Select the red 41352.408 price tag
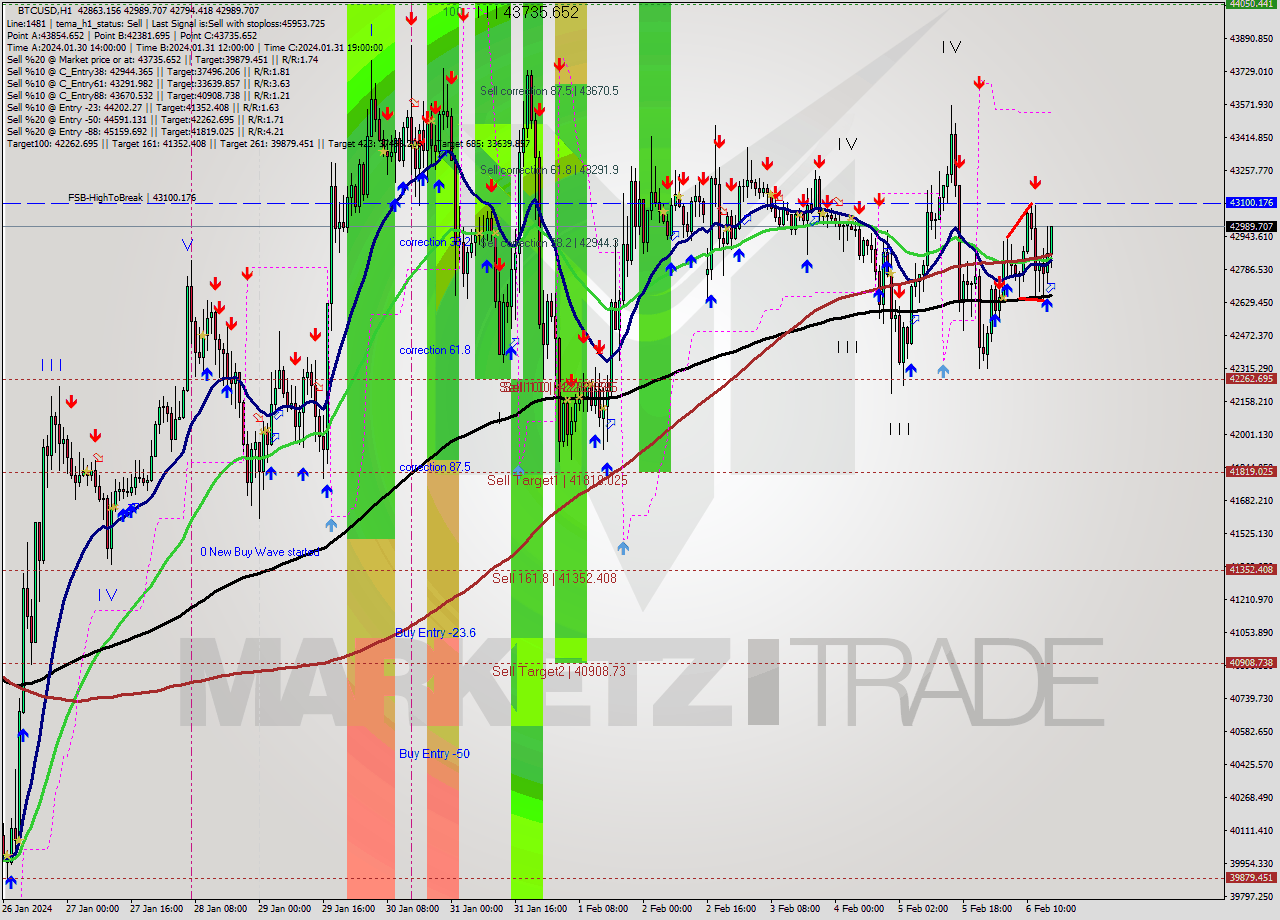This screenshot has height=920, width=1280. (x=1252, y=569)
